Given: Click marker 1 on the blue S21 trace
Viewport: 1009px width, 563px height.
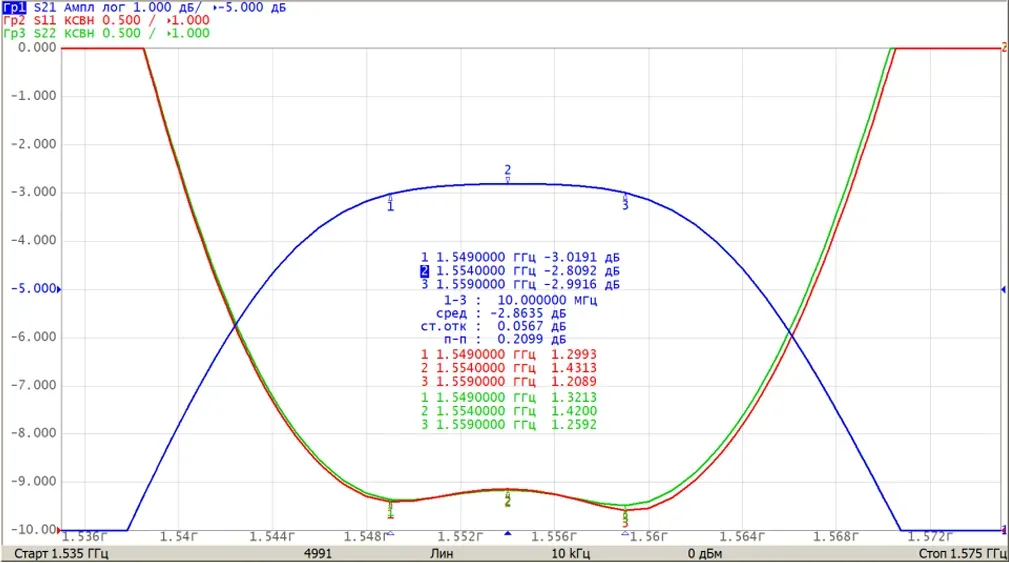Looking at the screenshot, I should (390, 202).
